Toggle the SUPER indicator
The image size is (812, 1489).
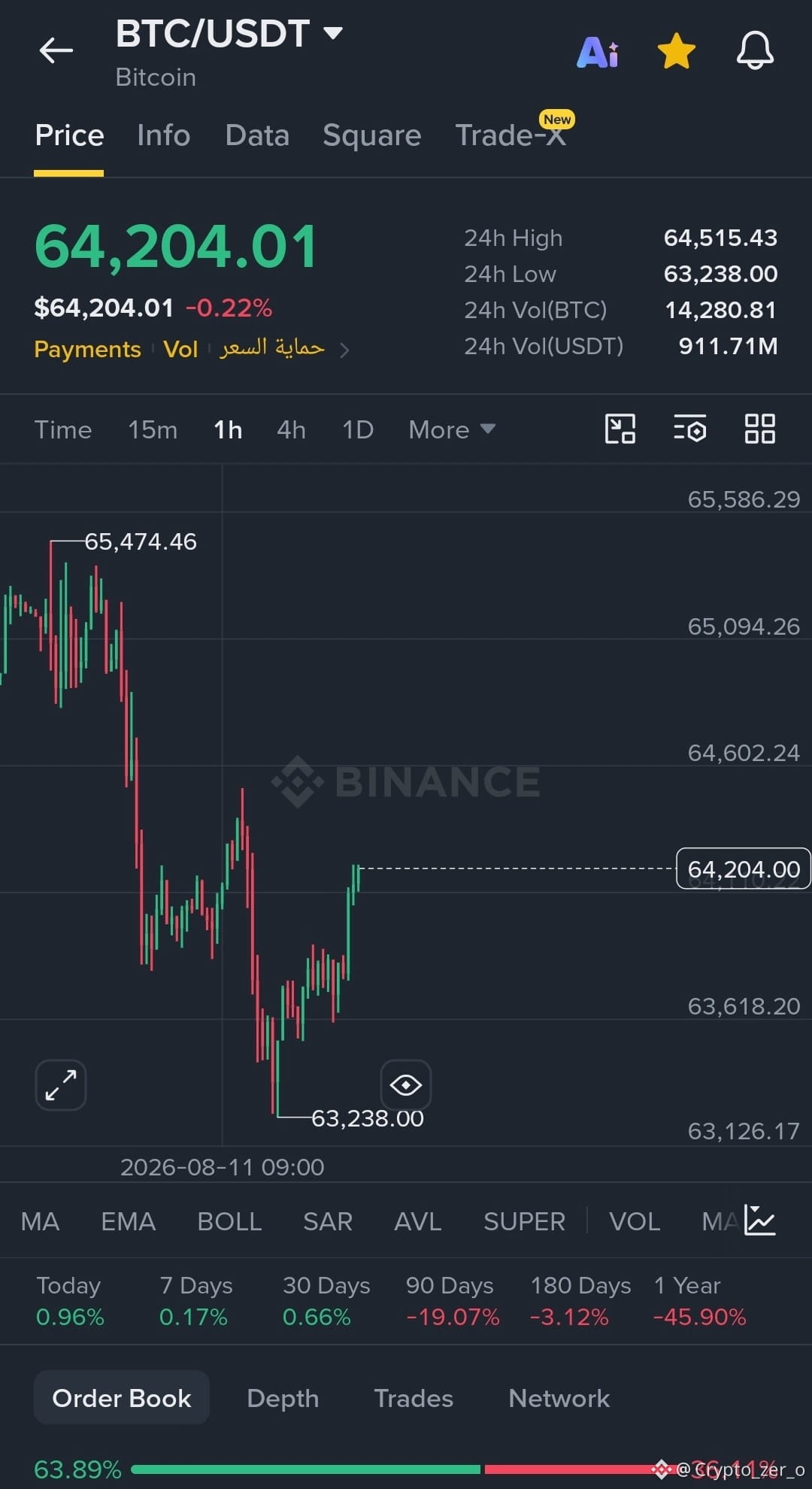tap(524, 1221)
